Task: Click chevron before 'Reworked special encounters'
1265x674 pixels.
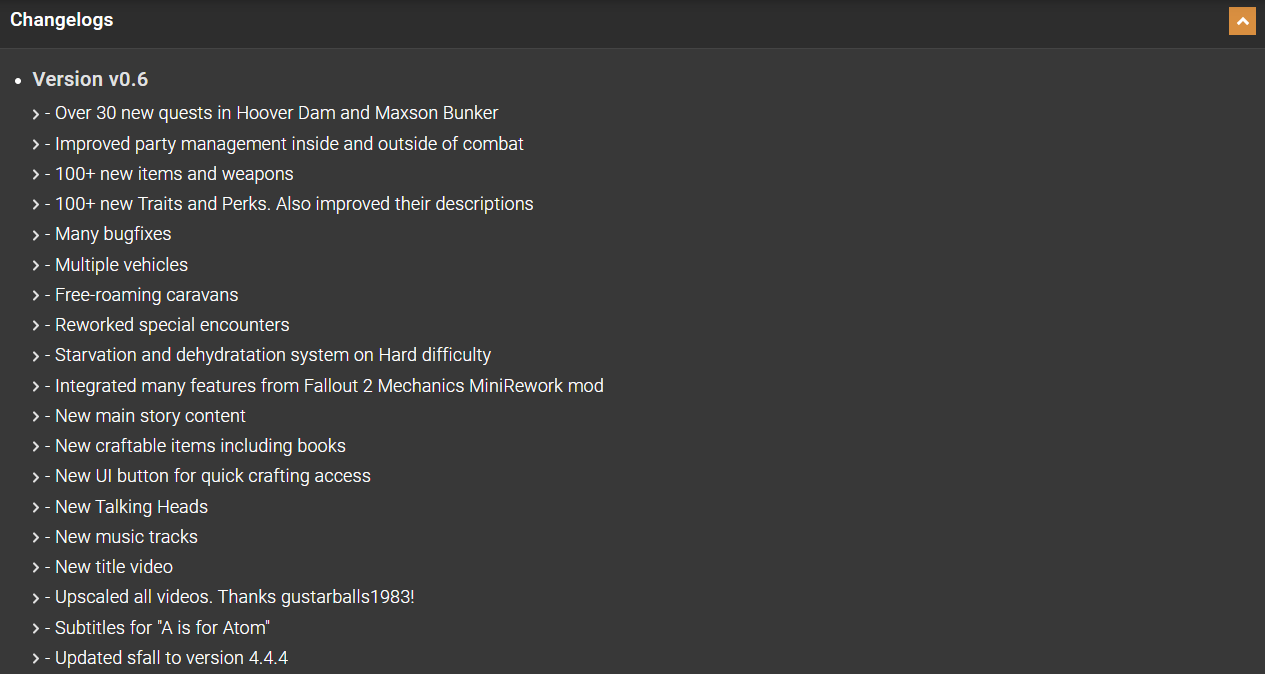Action: coord(36,326)
